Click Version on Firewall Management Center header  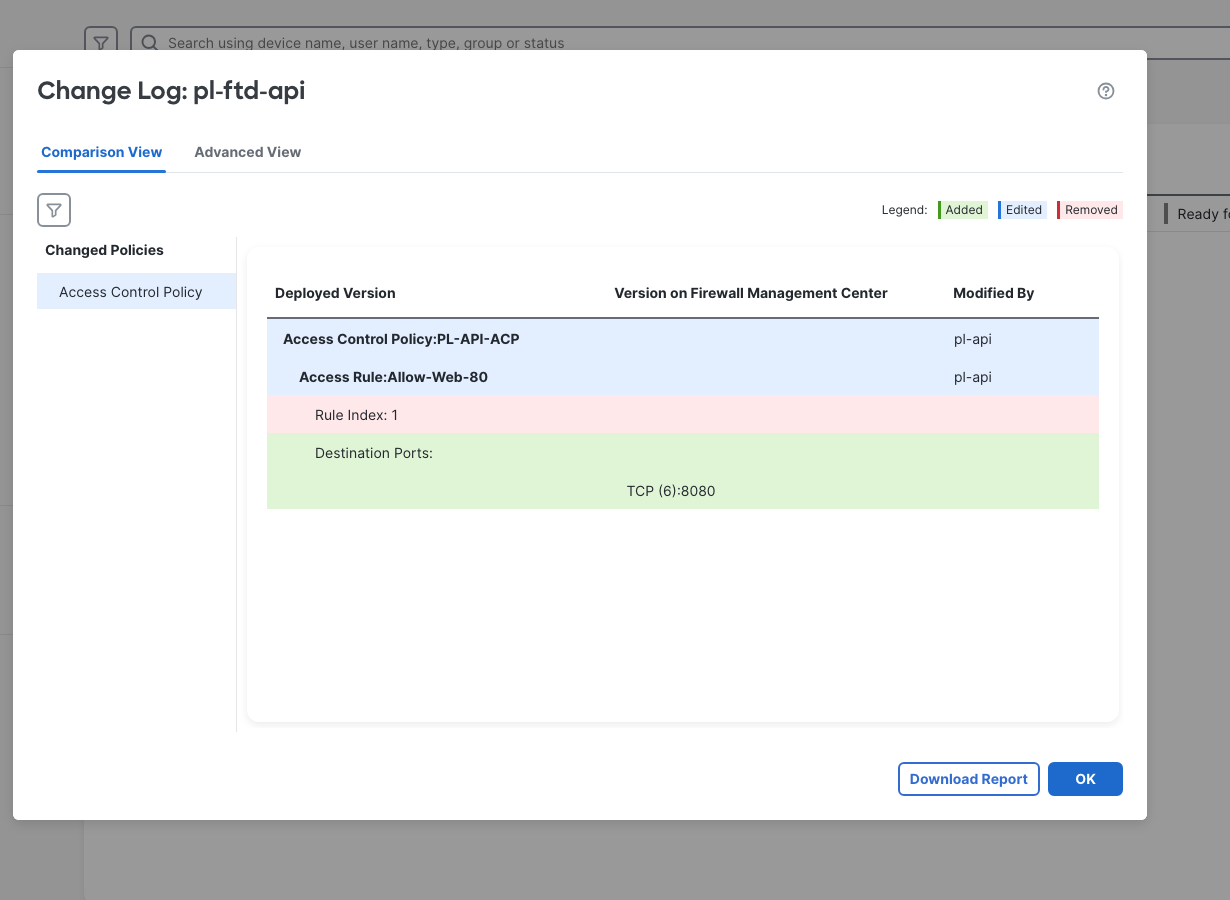click(x=751, y=293)
